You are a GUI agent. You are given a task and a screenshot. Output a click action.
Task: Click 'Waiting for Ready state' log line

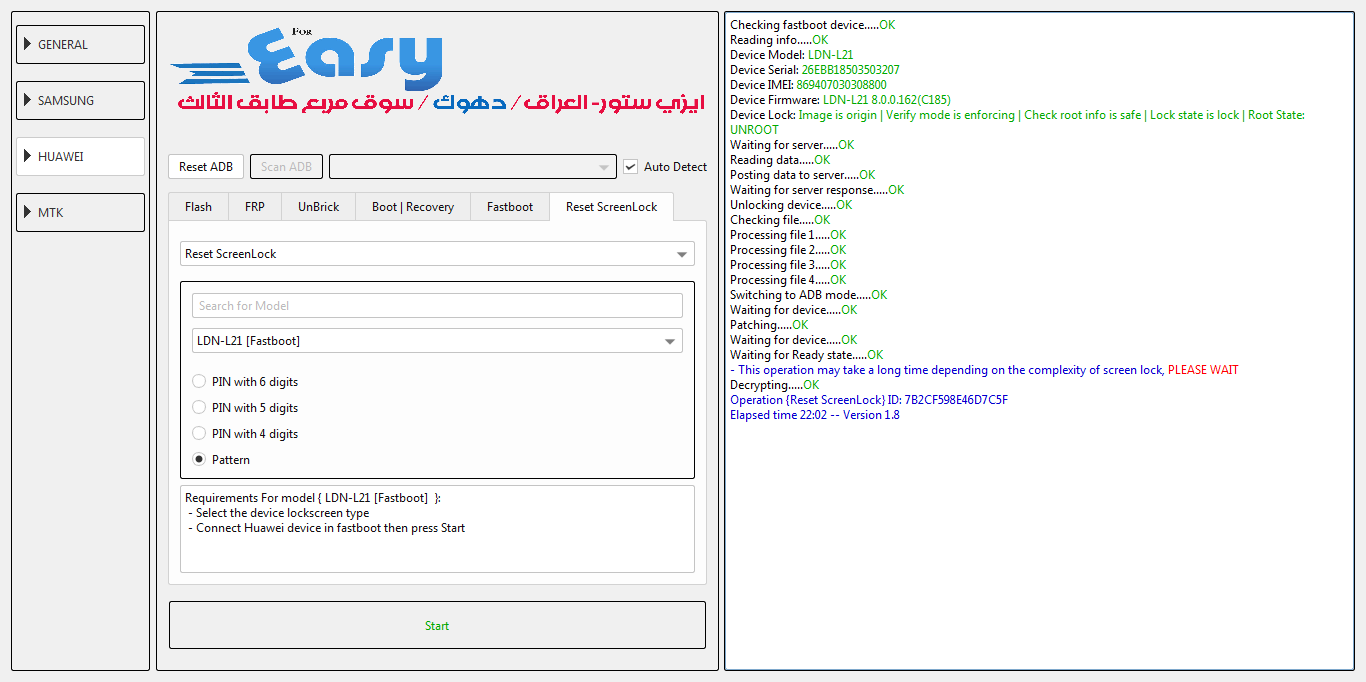pos(806,355)
